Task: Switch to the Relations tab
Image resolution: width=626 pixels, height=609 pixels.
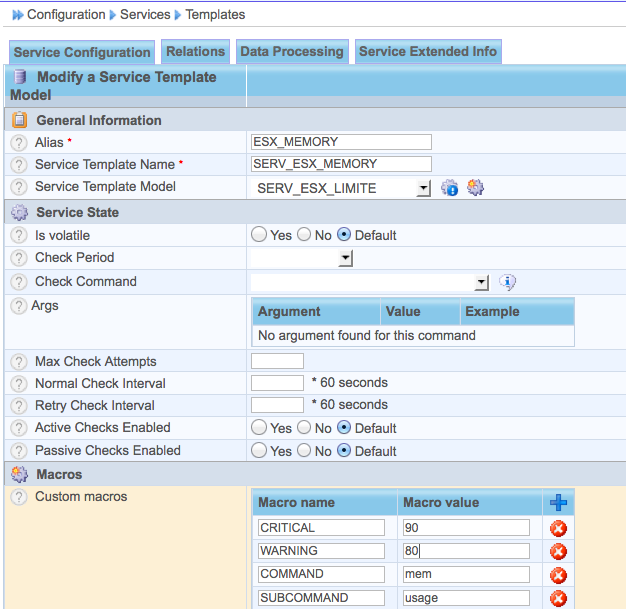Action: tap(195, 52)
